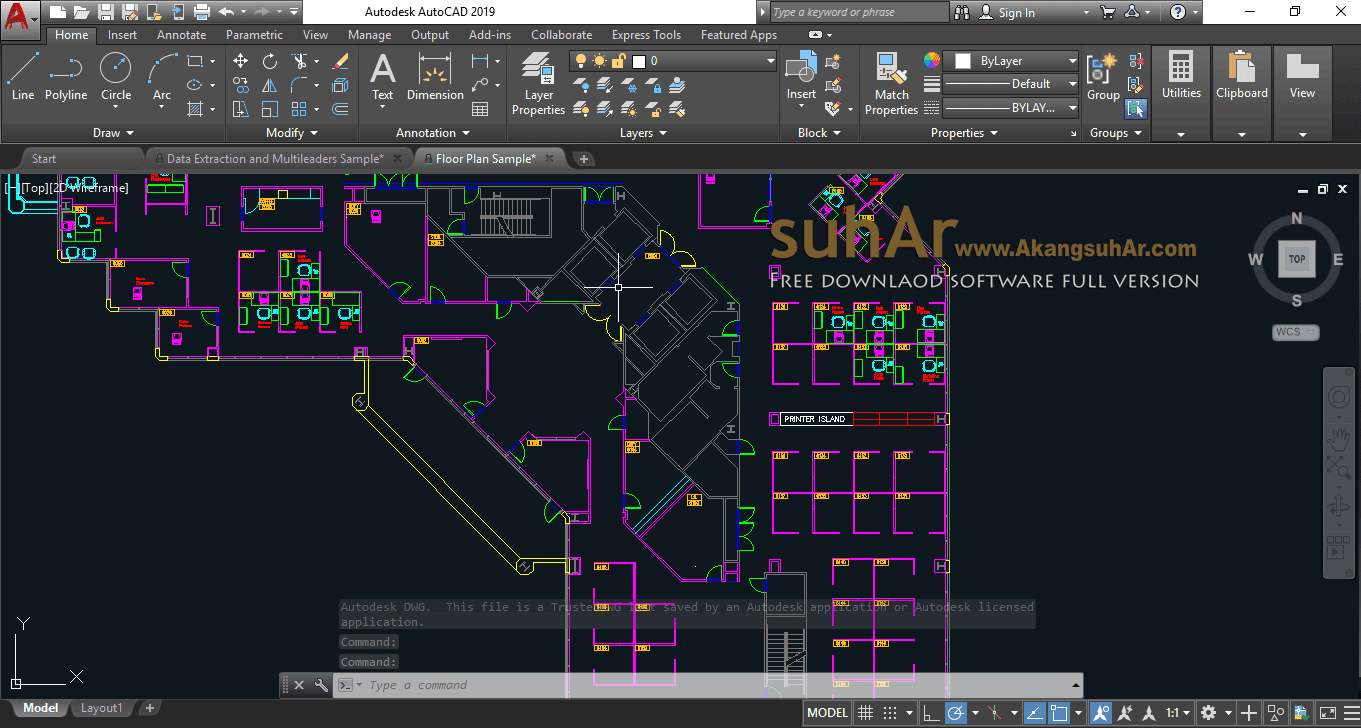Expand the Annotation panel dropdown
The width and height of the screenshot is (1361, 728).
[x=433, y=133]
